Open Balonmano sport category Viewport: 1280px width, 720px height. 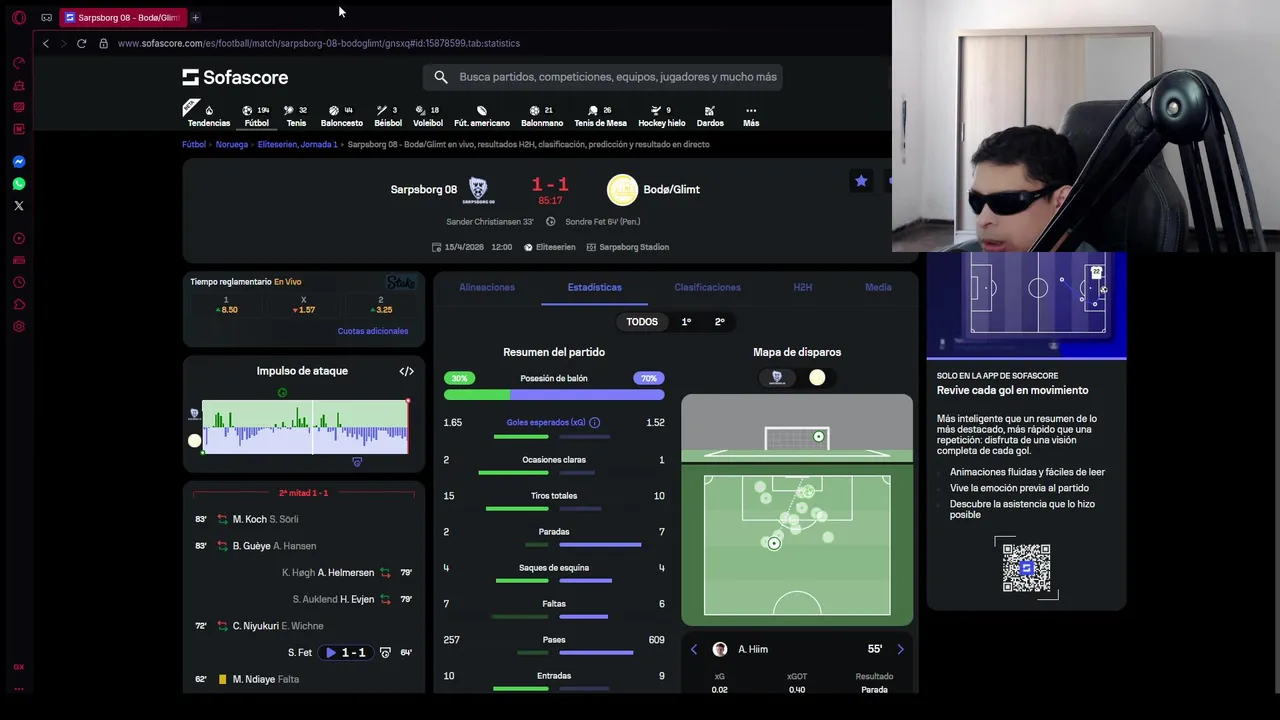coord(542,116)
